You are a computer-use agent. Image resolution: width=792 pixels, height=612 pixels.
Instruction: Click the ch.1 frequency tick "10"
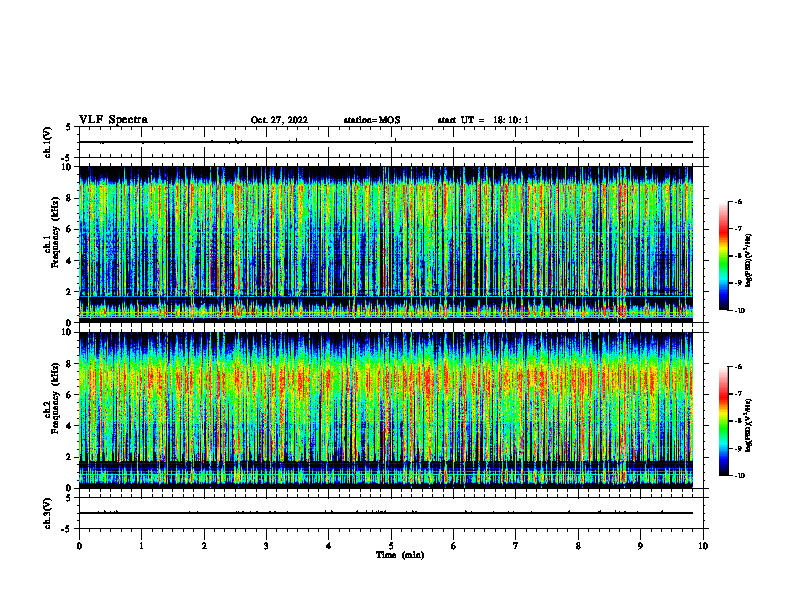69,167
